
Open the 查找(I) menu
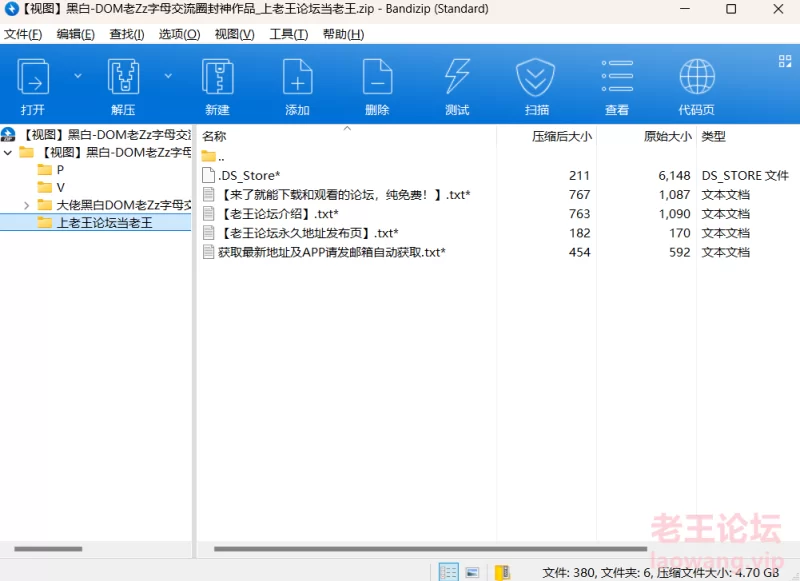[x=127, y=34]
